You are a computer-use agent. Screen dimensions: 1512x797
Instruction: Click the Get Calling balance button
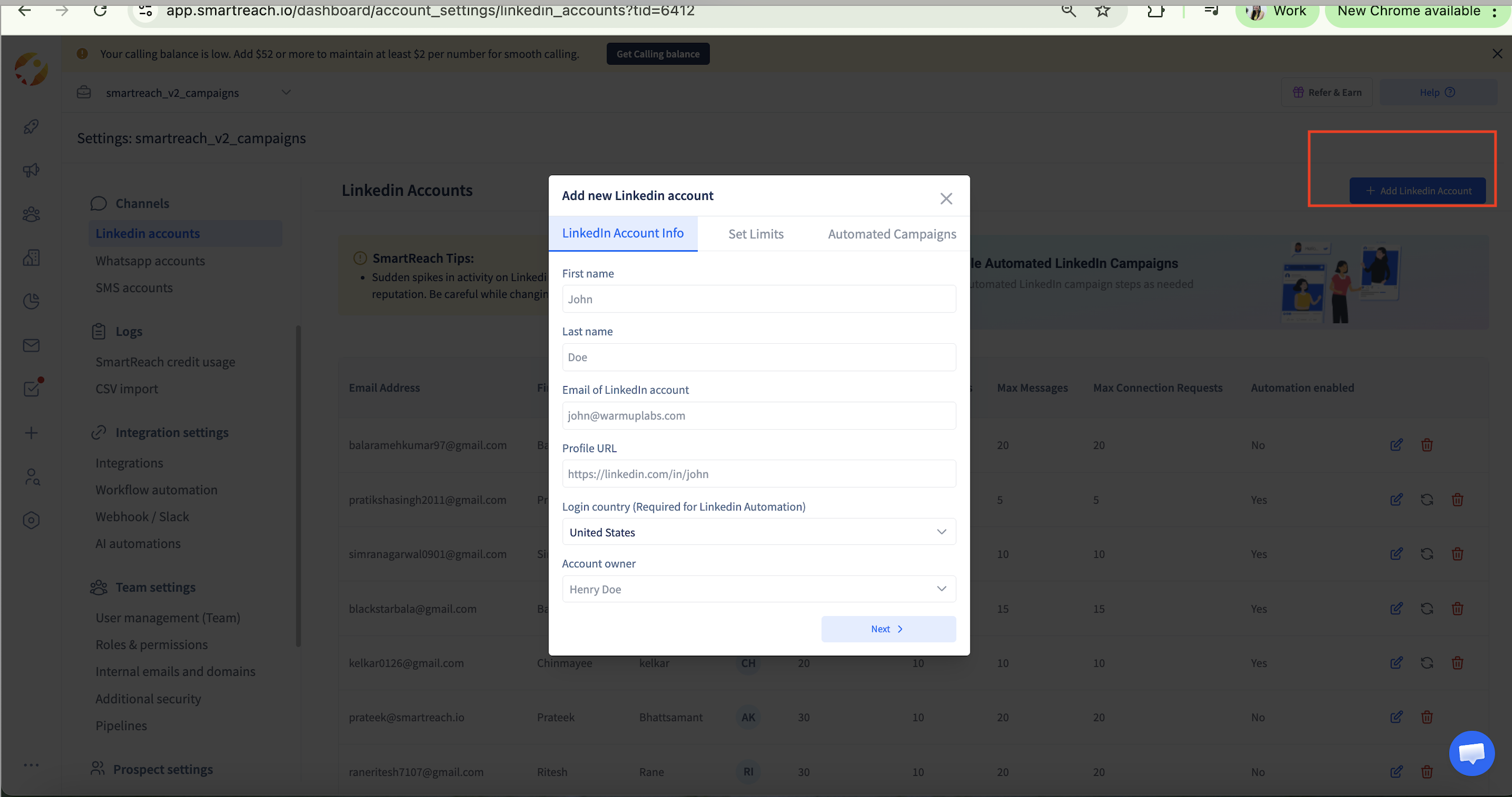(657, 54)
